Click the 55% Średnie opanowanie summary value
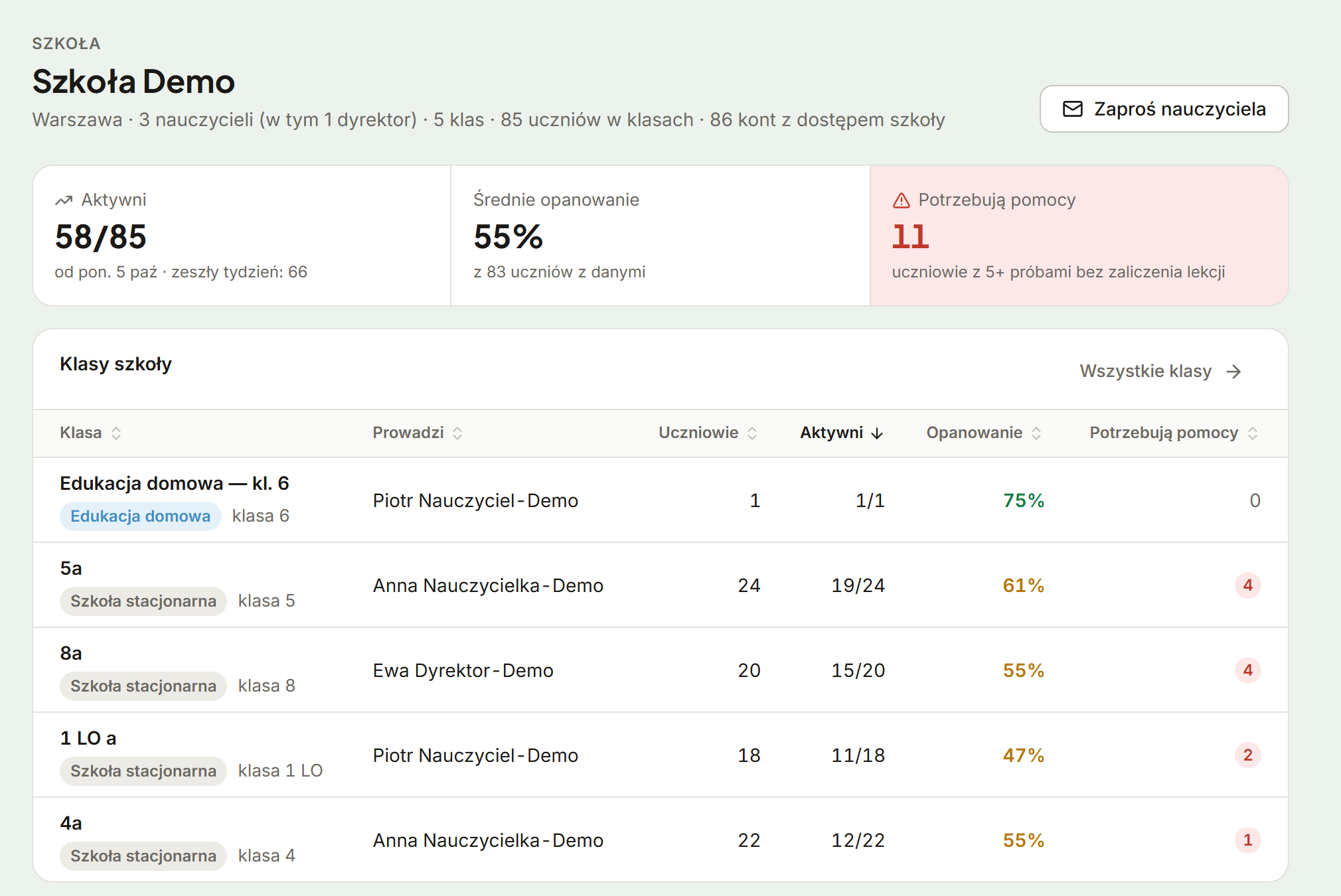Screen dimensions: 1341x896 tap(509, 237)
